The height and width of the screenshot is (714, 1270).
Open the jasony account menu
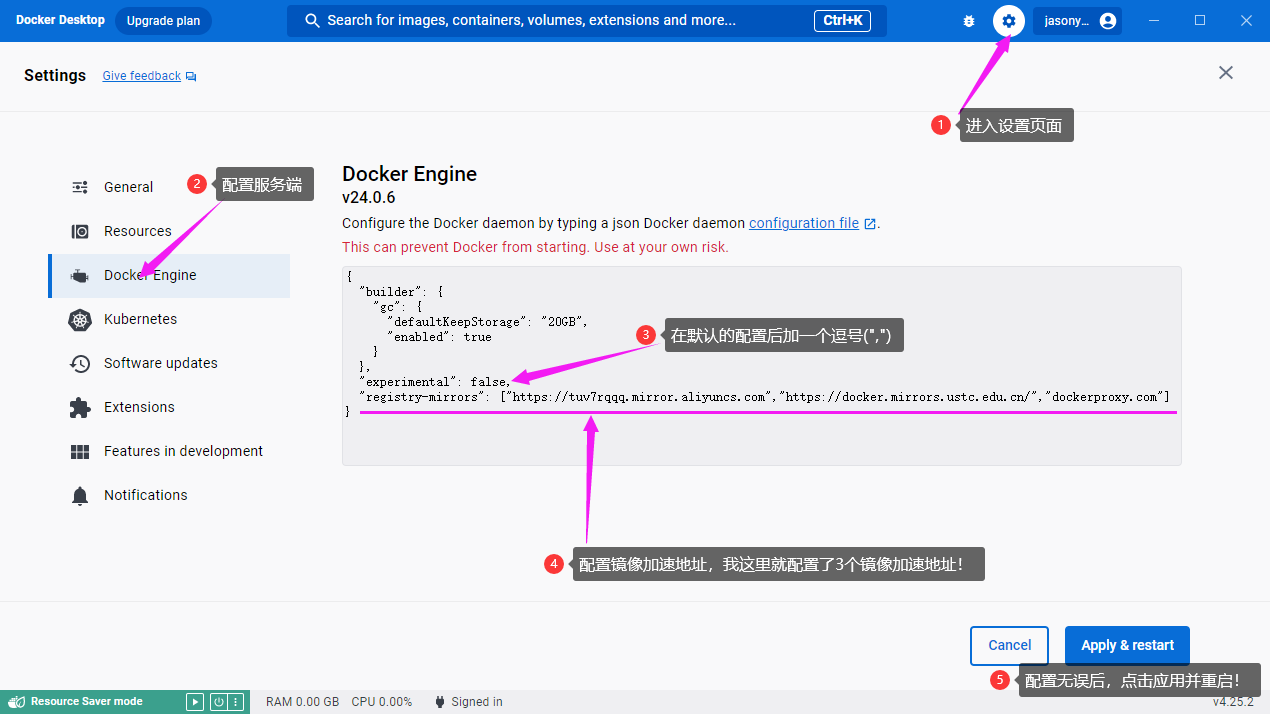click(1077, 21)
